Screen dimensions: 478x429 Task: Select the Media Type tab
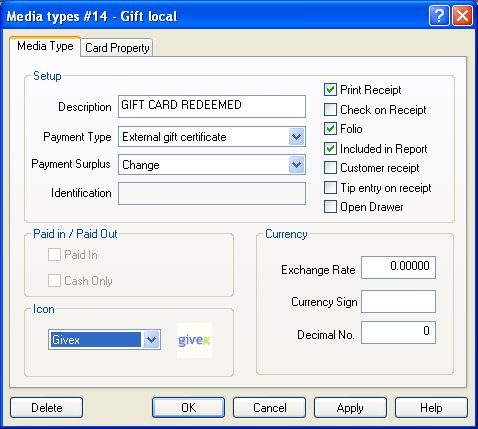click(45, 46)
